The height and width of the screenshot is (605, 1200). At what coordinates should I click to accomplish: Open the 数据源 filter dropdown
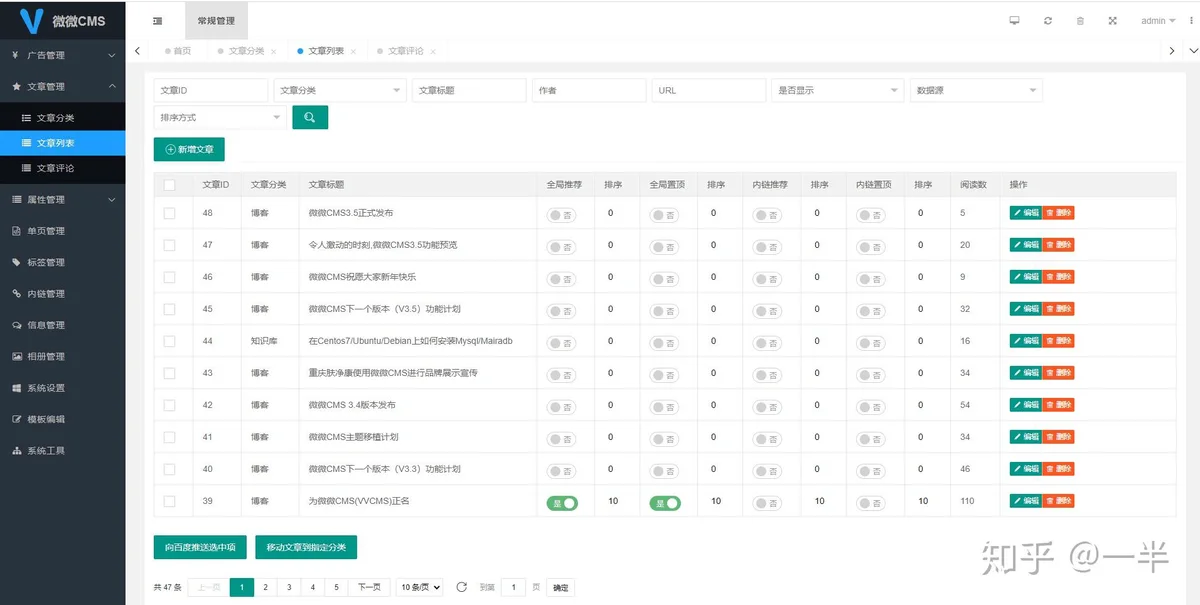tap(976, 90)
